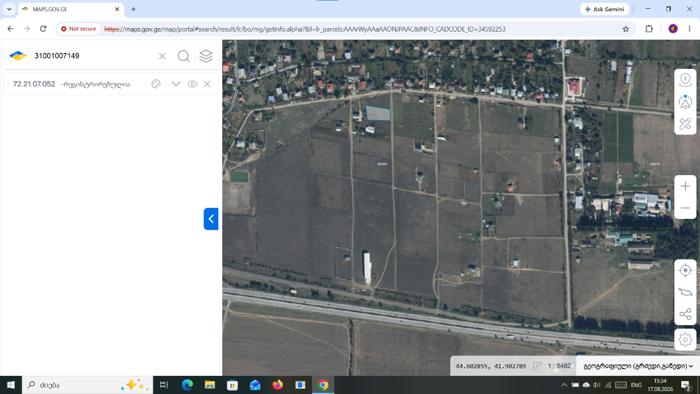This screenshot has width=700, height=394.
Task: Open browser extensions menu
Action: pos(649,29)
